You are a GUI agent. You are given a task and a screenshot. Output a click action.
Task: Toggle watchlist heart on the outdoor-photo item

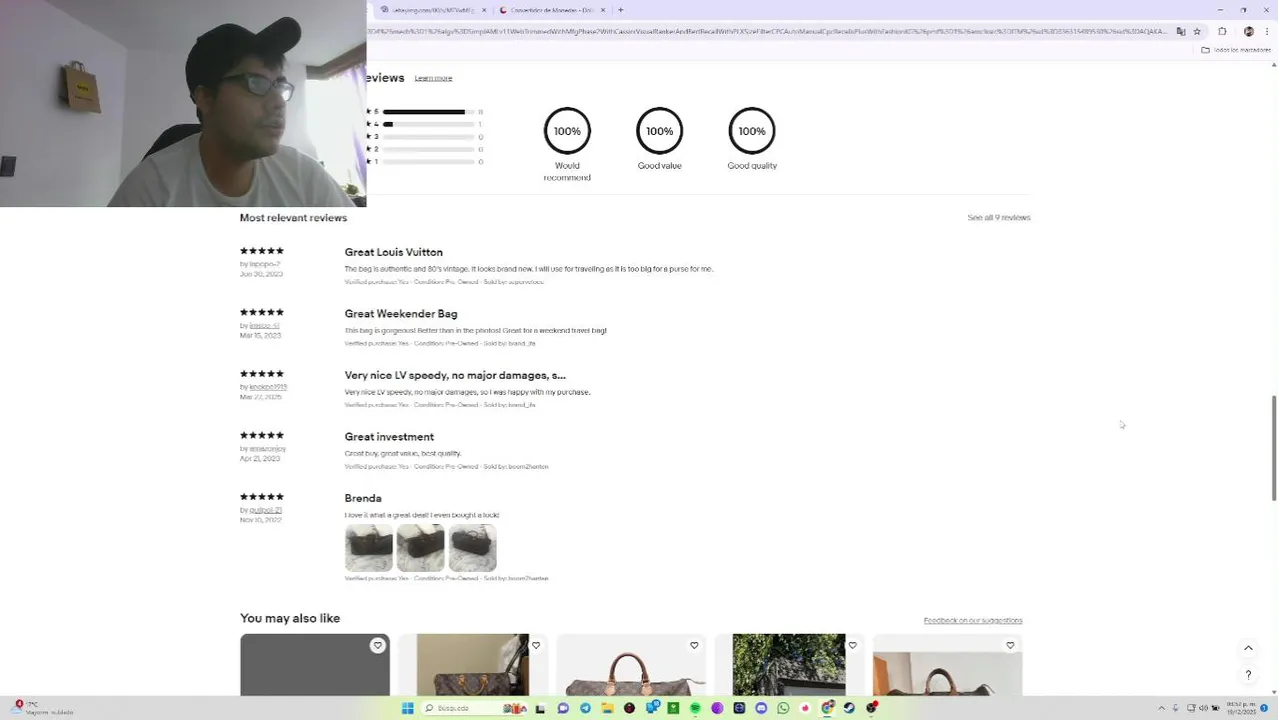point(852,646)
